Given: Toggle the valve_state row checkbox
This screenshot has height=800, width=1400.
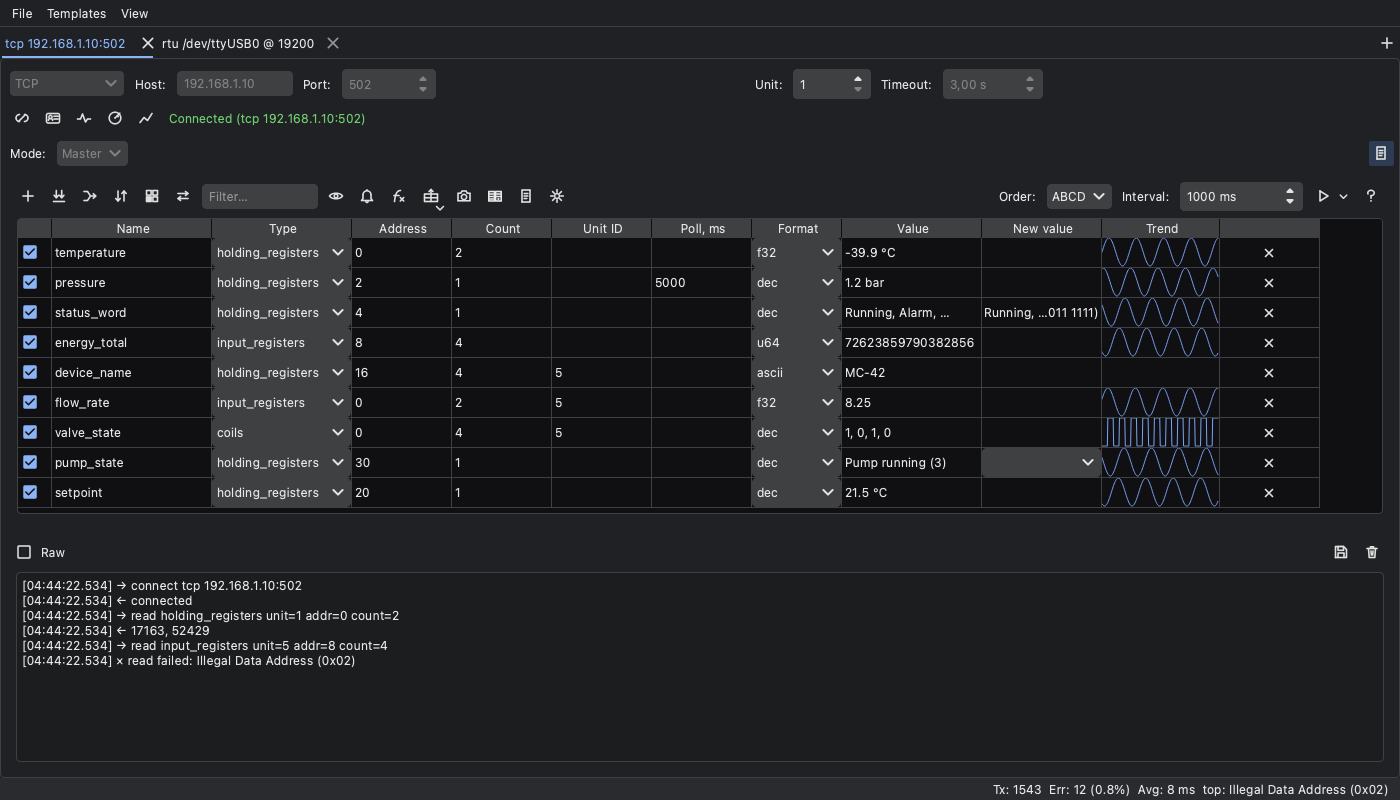Looking at the screenshot, I should 30,432.
